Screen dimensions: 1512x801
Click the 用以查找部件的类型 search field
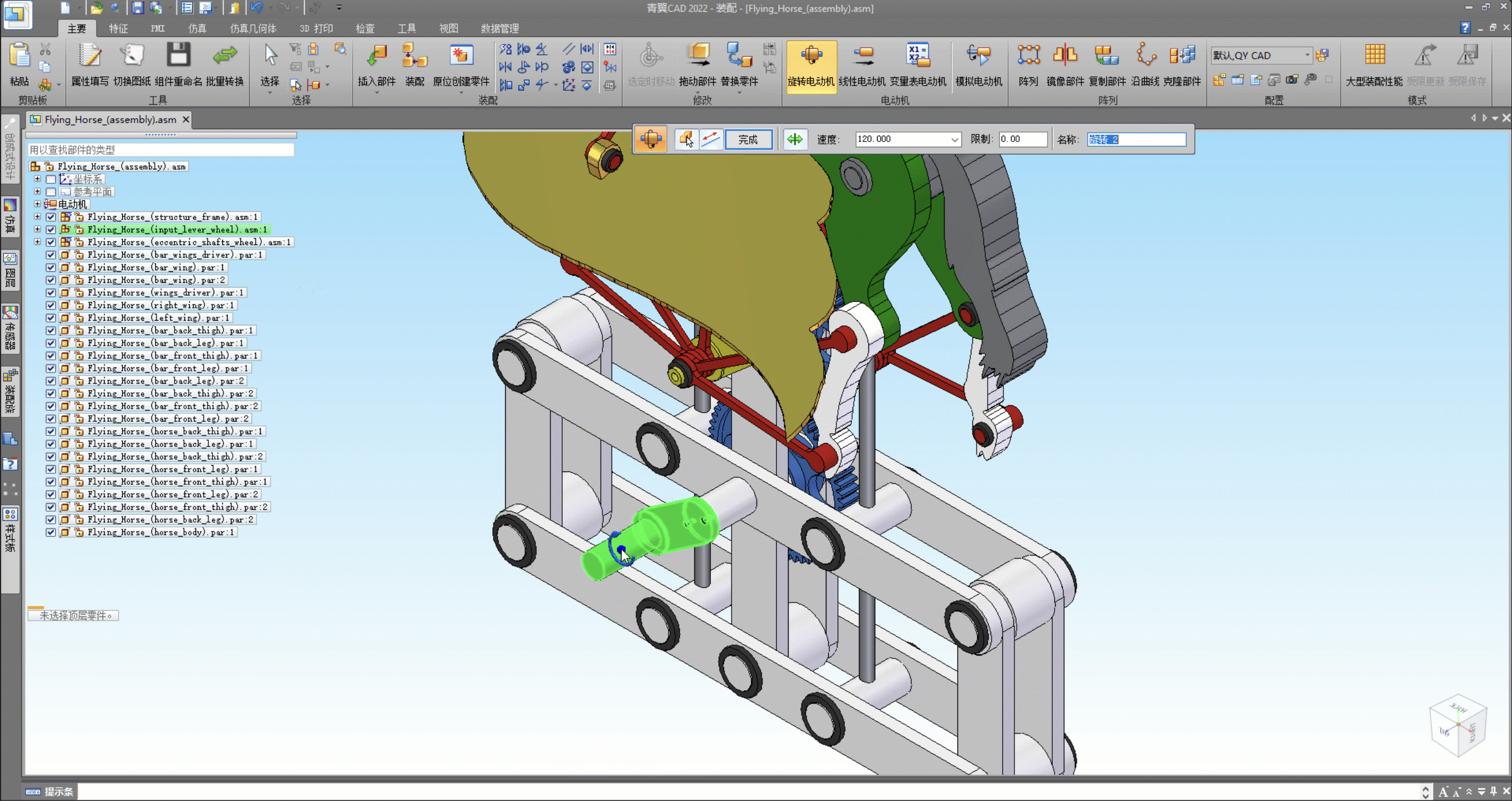[x=160, y=150]
